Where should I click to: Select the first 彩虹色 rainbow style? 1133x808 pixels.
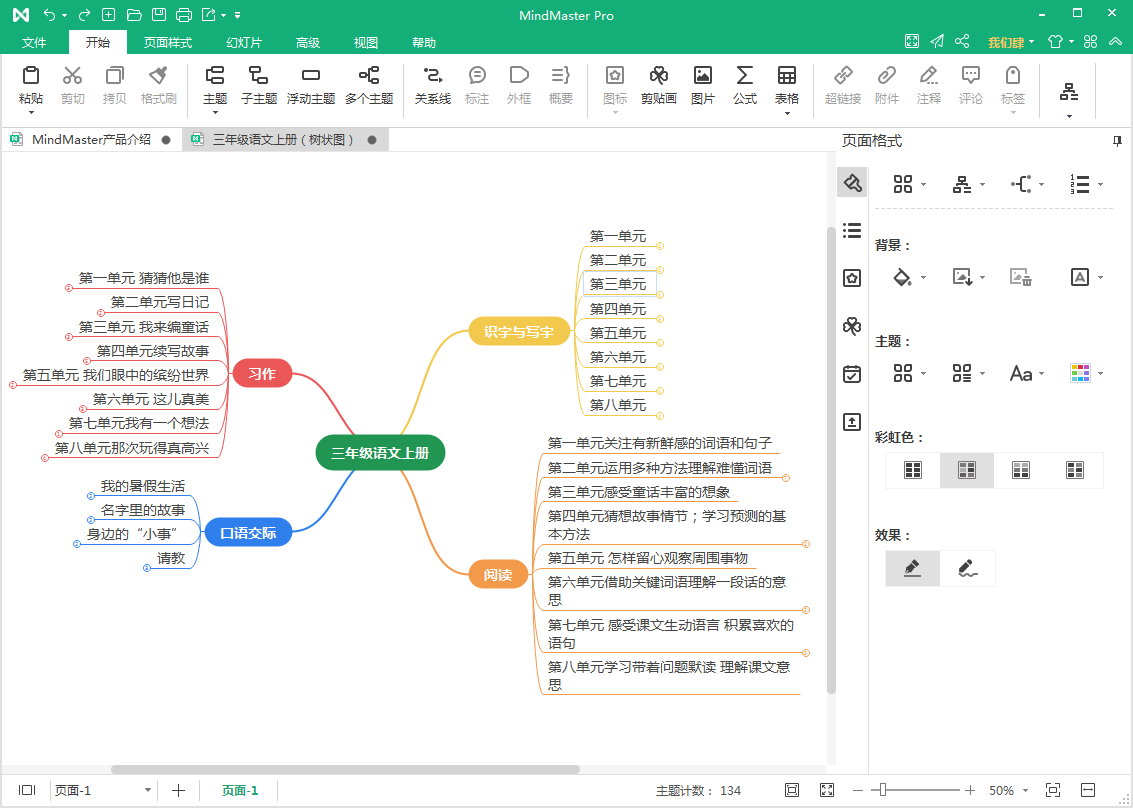click(913, 470)
